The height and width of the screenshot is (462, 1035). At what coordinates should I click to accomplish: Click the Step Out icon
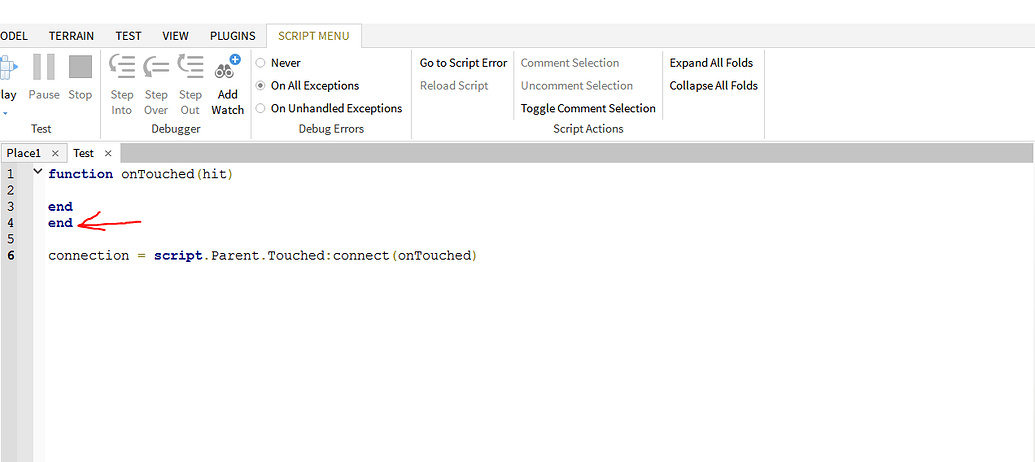[x=190, y=67]
